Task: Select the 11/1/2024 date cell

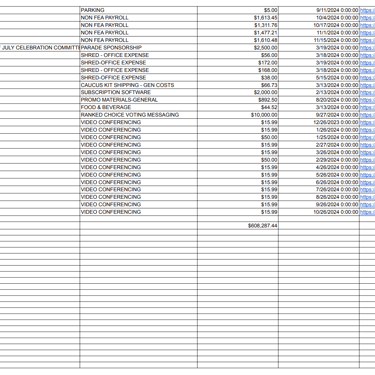Action: [319, 33]
